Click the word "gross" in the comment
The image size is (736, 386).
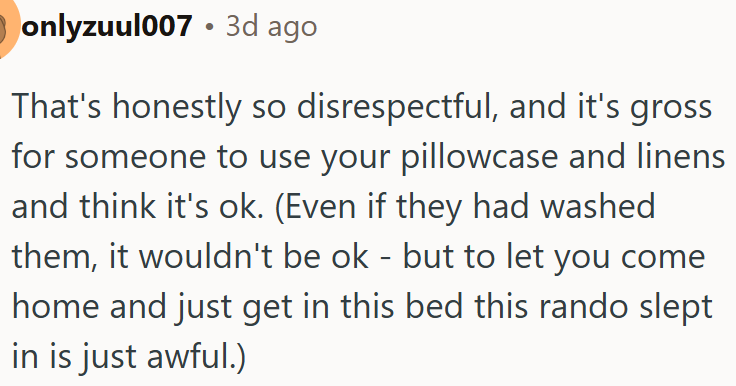tap(671, 108)
